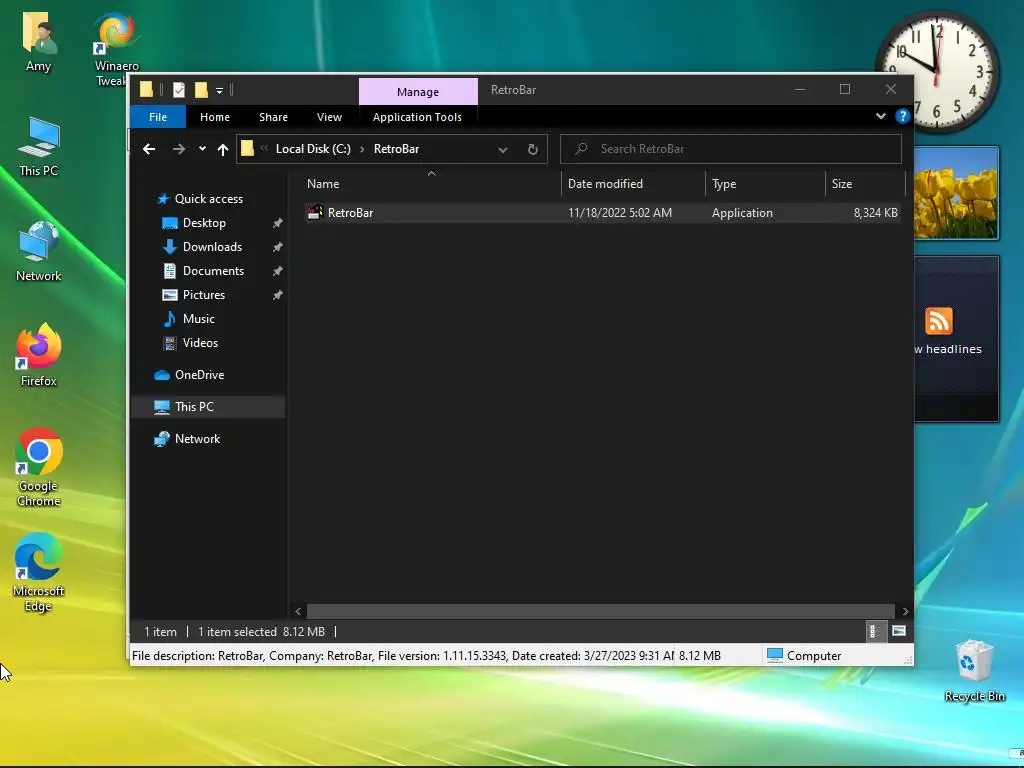Viewport: 1024px width, 768px height.
Task: Open the Amy user folder desktop icon
Action: click(x=39, y=40)
